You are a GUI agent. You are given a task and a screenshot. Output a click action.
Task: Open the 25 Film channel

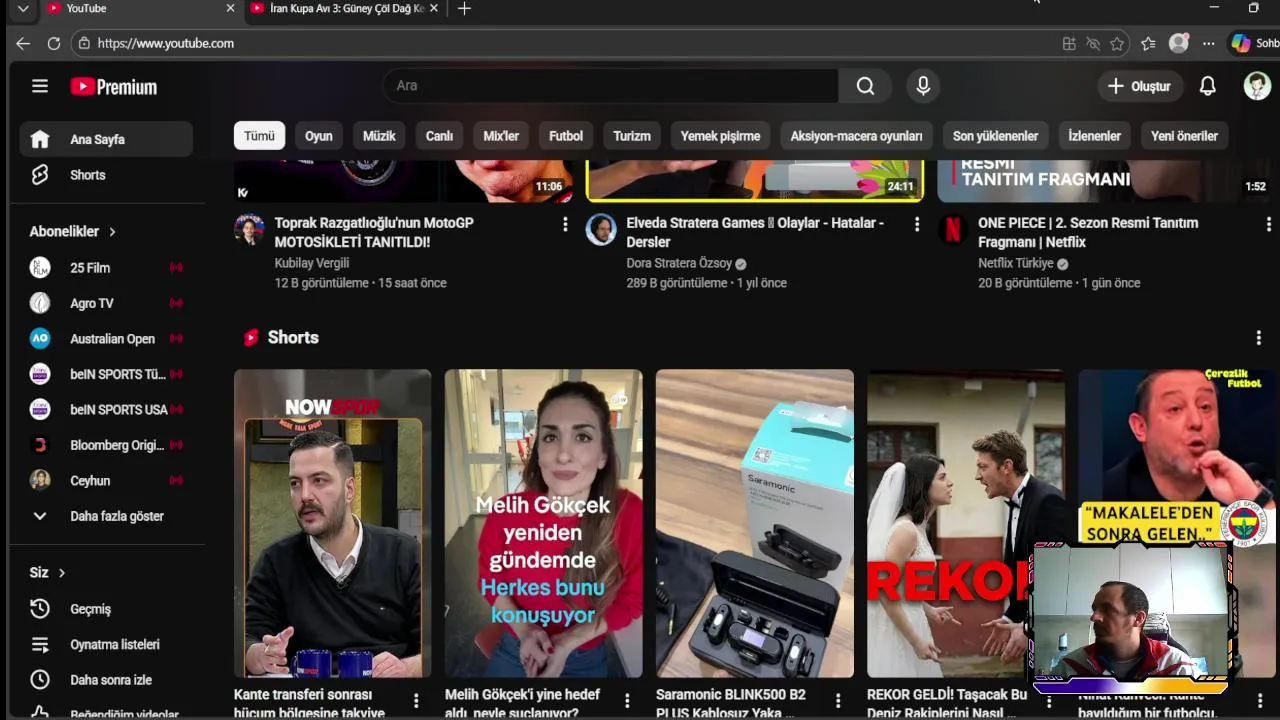(106, 268)
